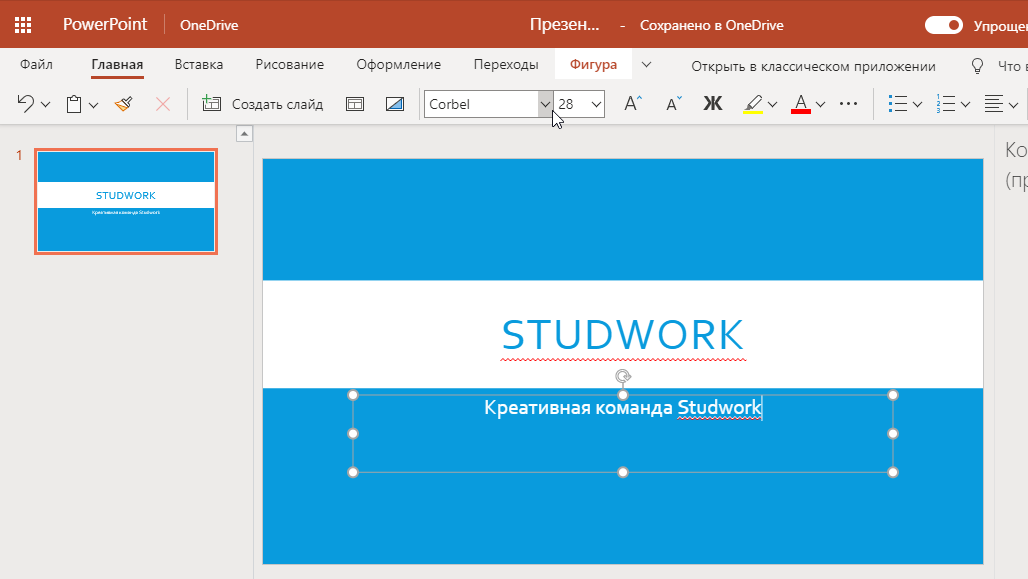Click the Создать слайд button
Screen dimensions: 1028x579
point(263,104)
